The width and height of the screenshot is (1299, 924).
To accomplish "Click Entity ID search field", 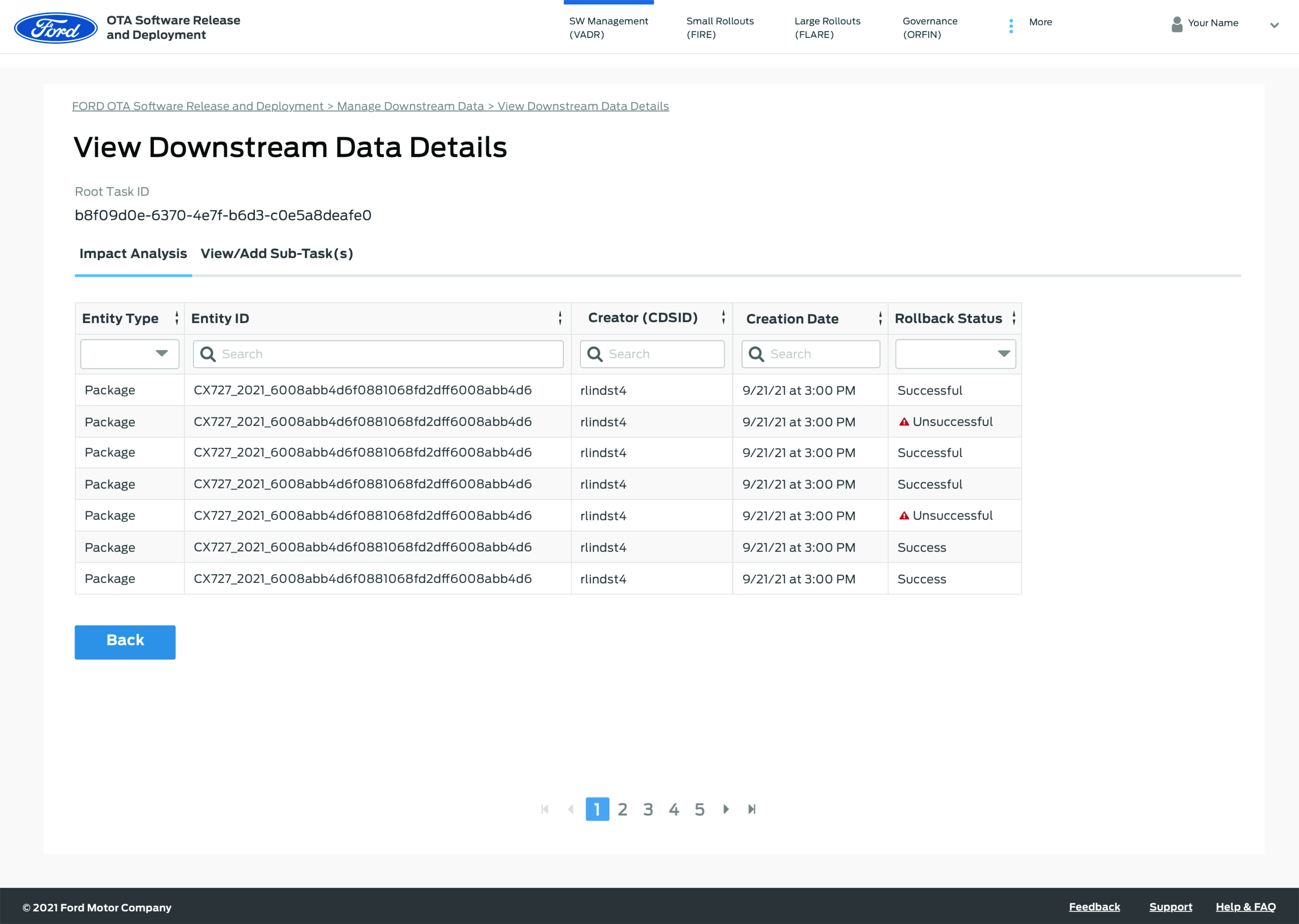I will coord(378,354).
